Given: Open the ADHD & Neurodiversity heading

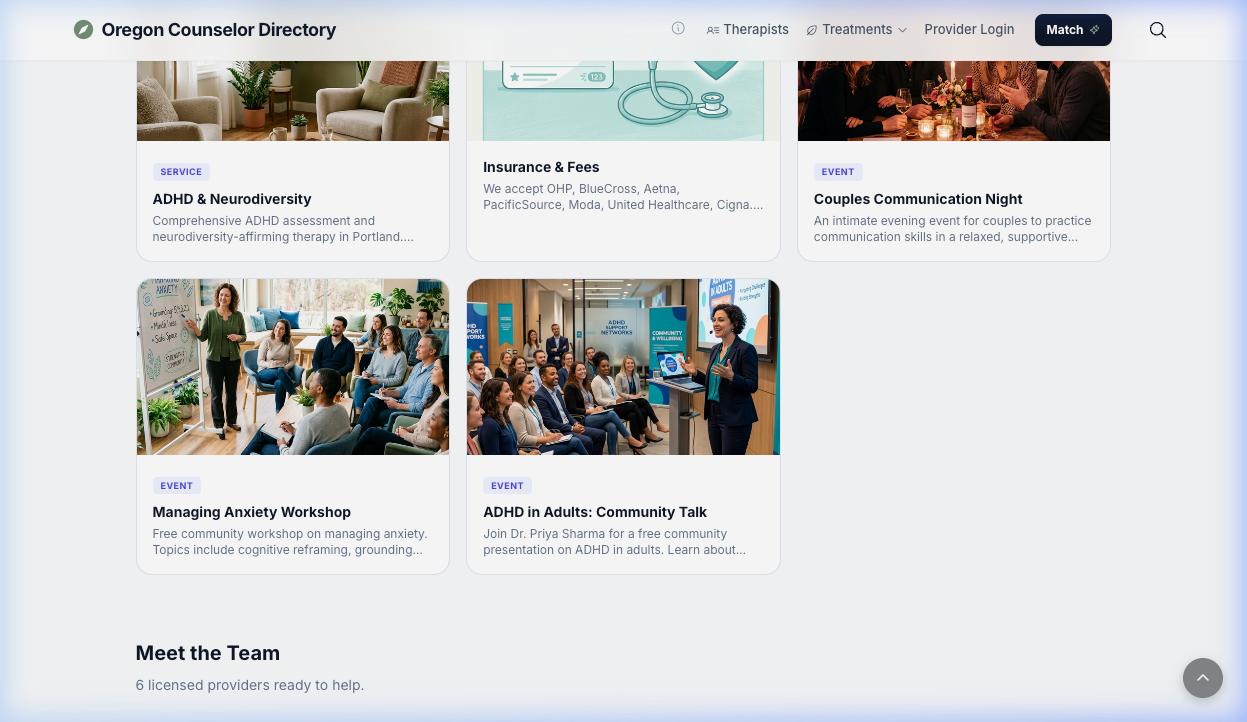Looking at the screenshot, I should pos(232,199).
